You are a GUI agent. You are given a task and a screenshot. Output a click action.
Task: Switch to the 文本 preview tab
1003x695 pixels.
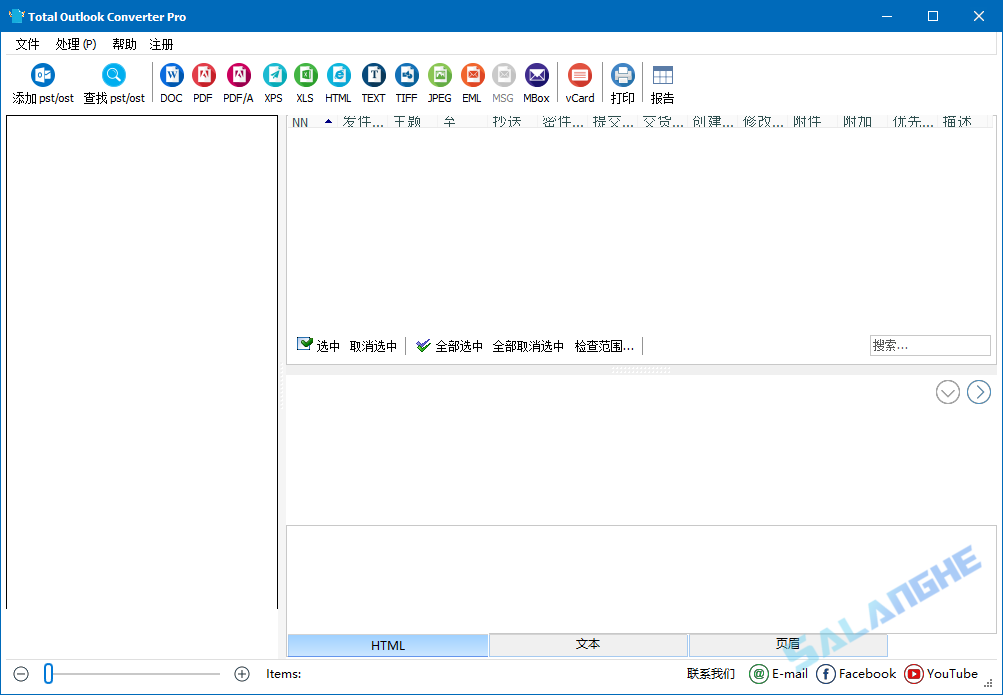pos(587,645)
